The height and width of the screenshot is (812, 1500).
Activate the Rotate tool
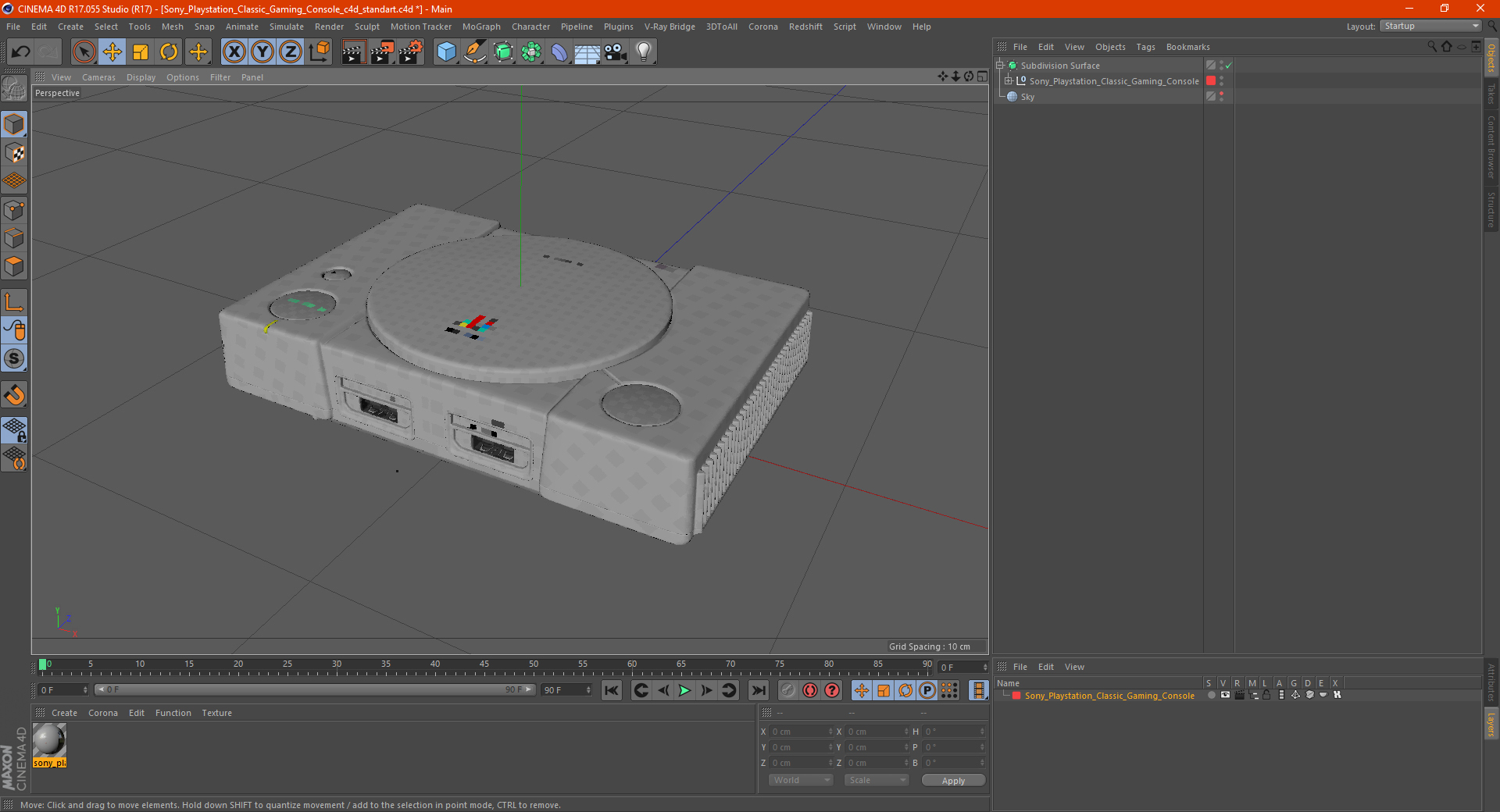tap(169, 52)
